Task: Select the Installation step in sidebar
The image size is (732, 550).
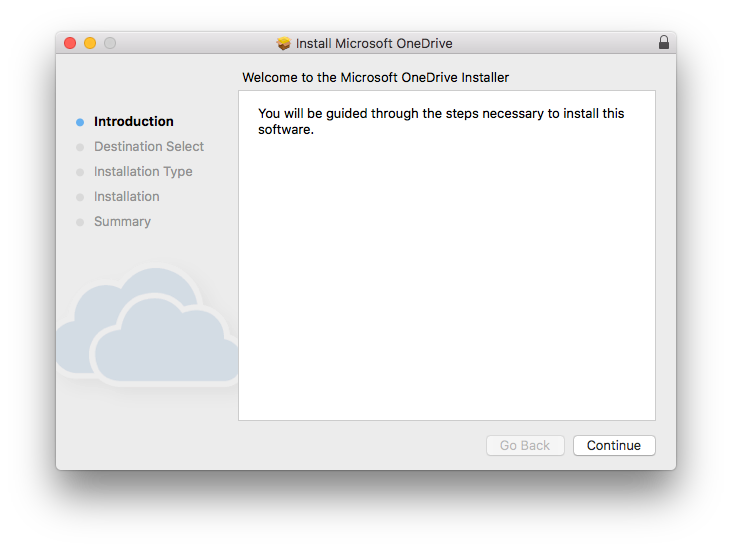Action: click(x=127, y=197)
